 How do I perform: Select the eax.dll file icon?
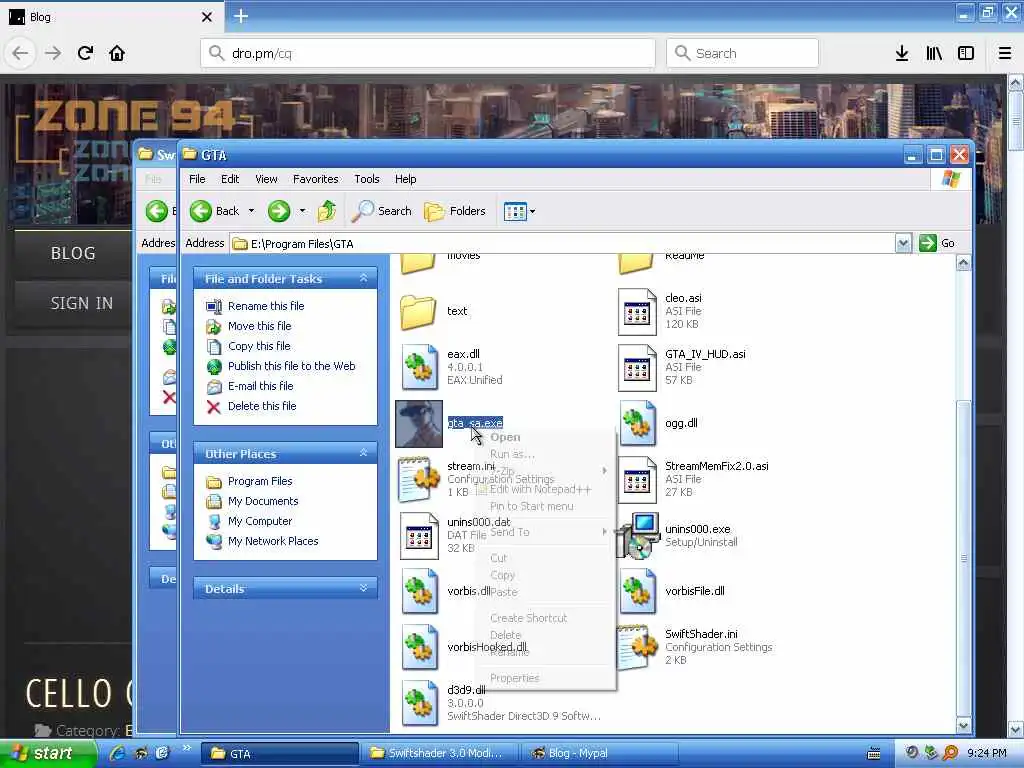419,367
